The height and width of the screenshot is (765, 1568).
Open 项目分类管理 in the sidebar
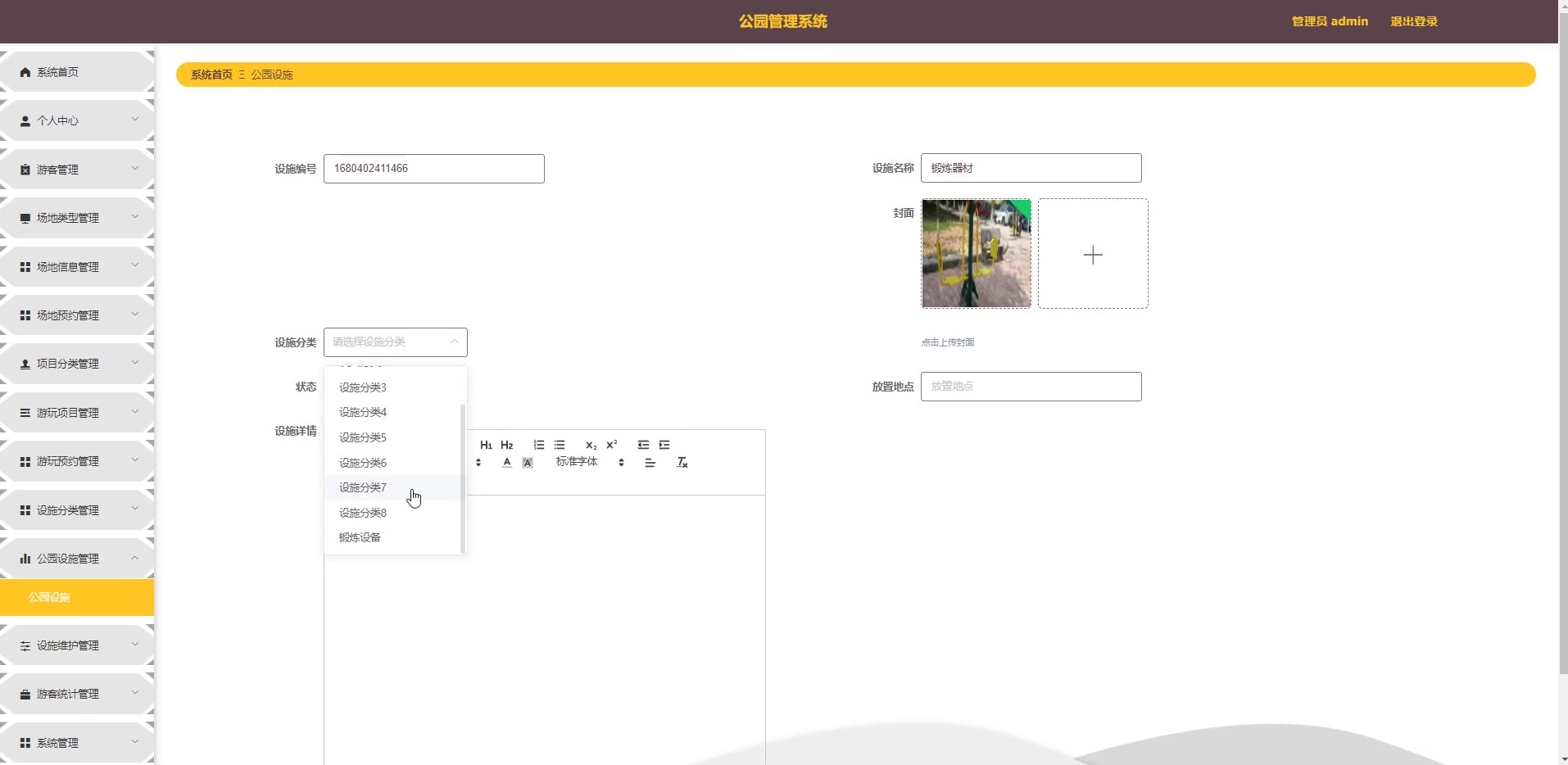(x=77, y=364)
